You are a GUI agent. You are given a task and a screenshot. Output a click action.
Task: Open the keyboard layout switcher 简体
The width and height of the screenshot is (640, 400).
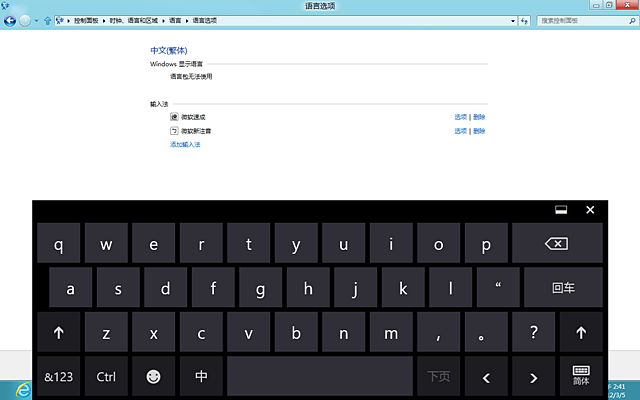581,376
